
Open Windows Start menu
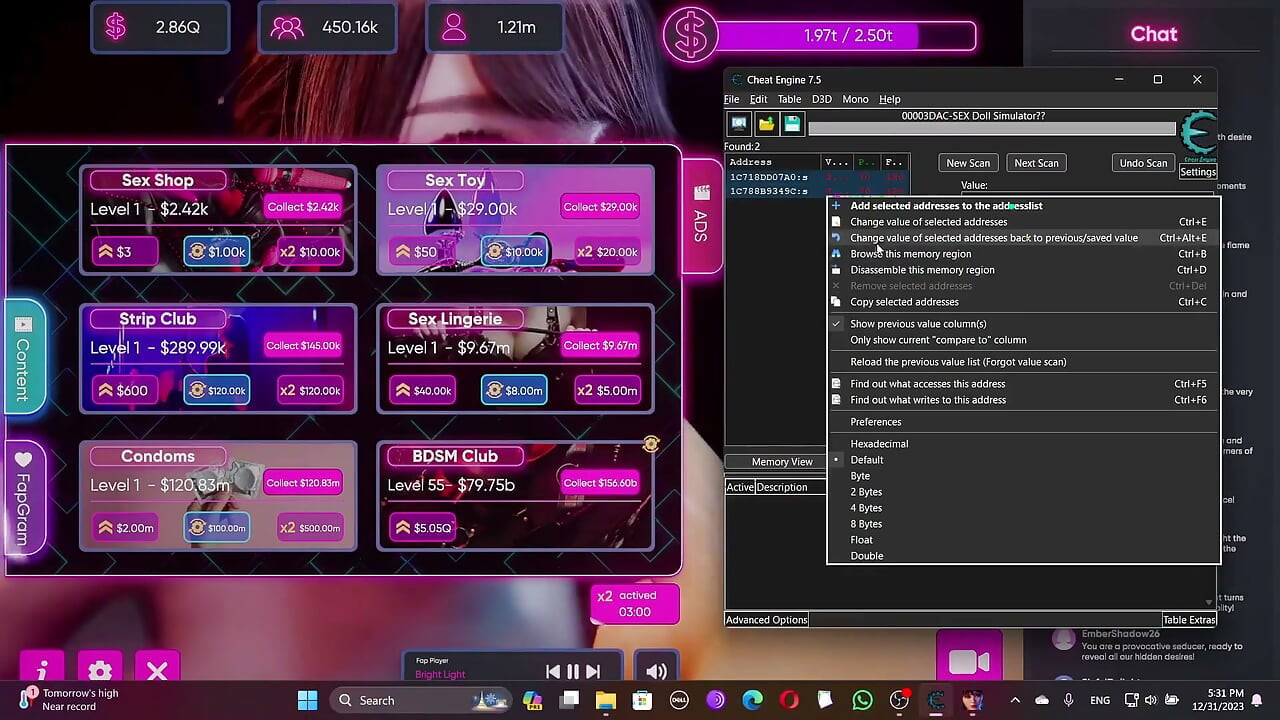click(307, 700)
